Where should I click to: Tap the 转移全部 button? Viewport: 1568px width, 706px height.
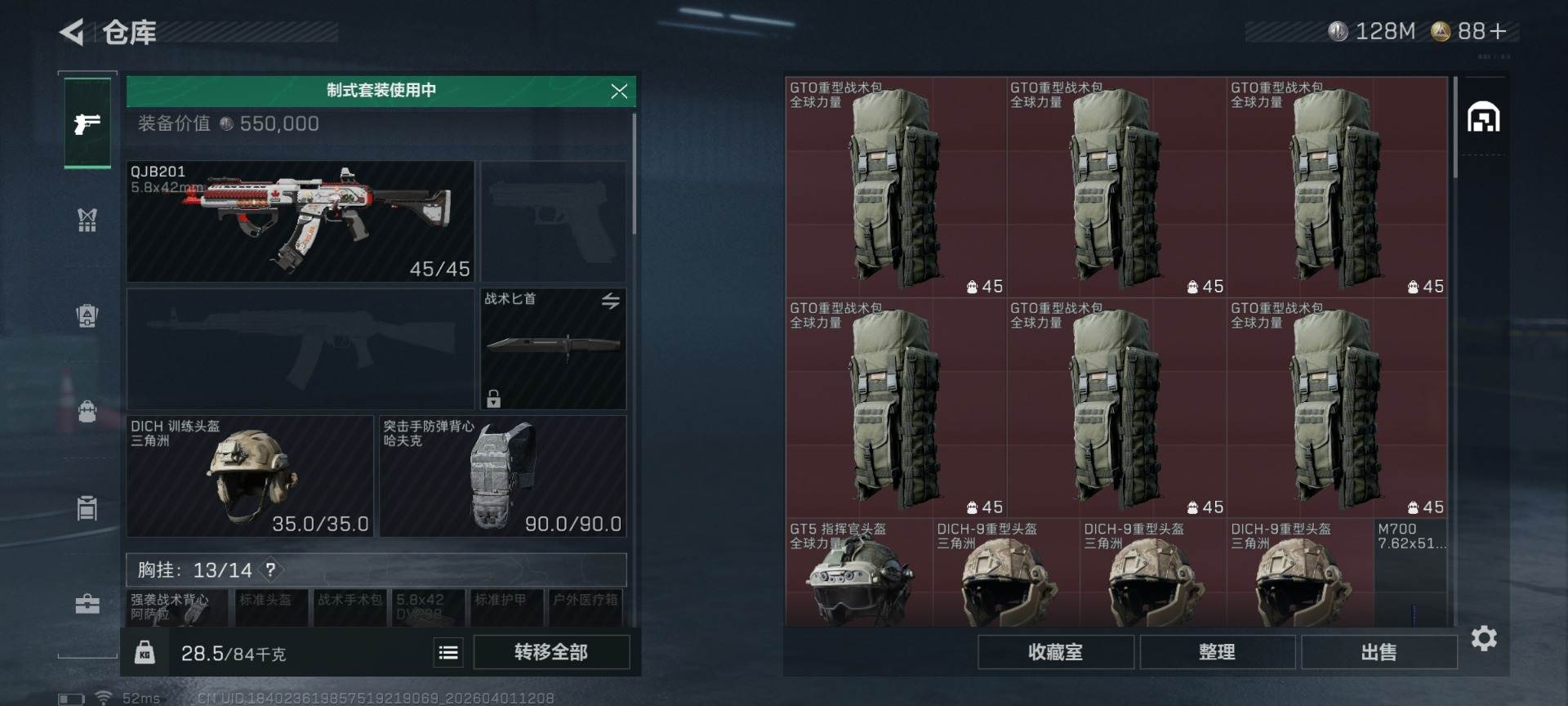pyautogui.click(x=551, y=652)
